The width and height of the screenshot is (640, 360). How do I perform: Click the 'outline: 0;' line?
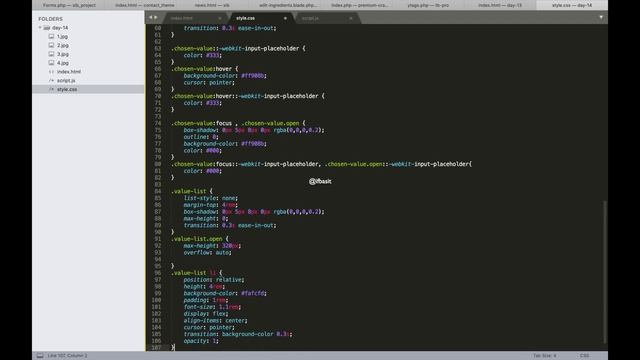201,137
